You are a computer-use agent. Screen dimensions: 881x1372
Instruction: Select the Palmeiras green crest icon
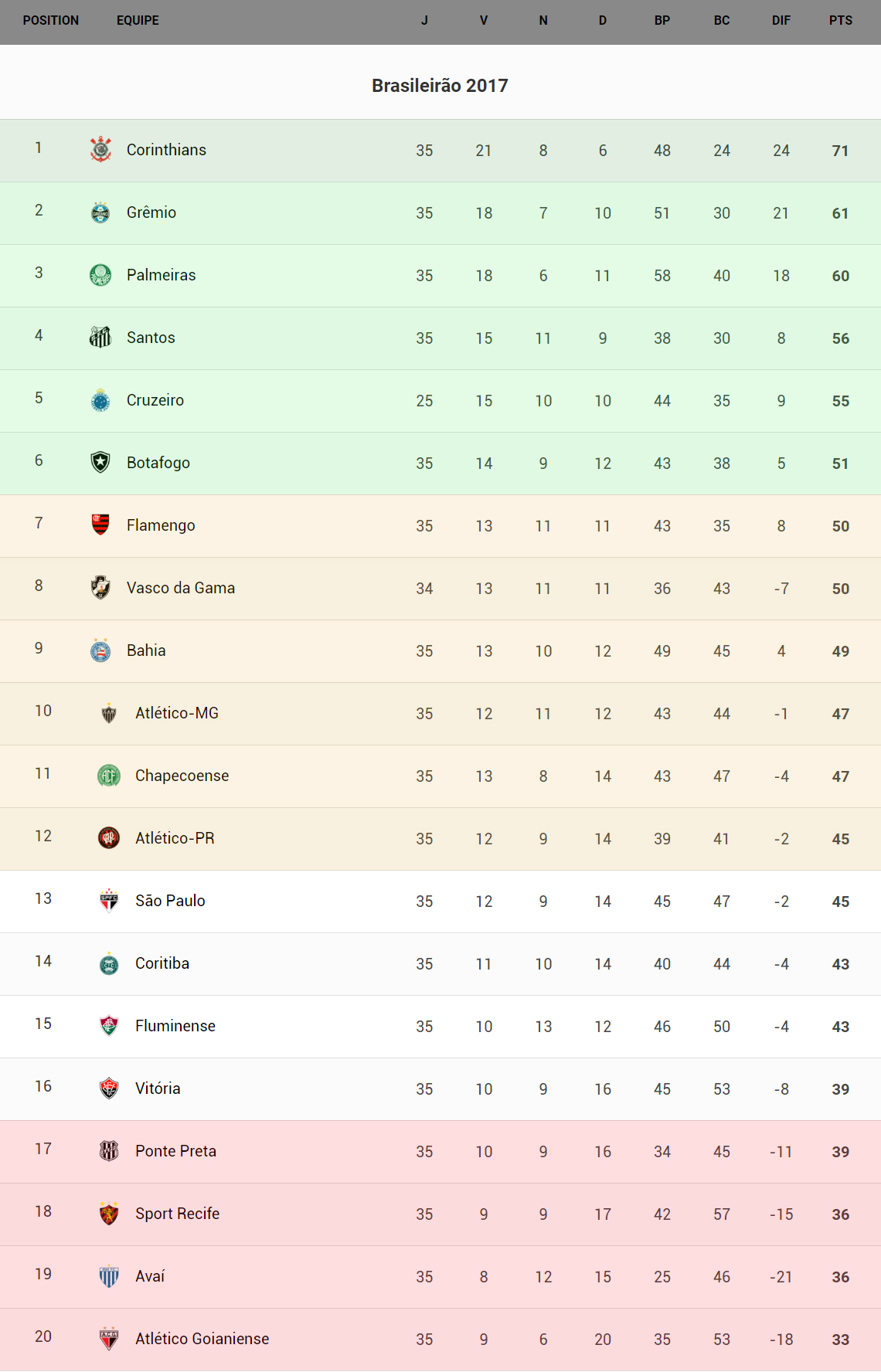point(100,275)
